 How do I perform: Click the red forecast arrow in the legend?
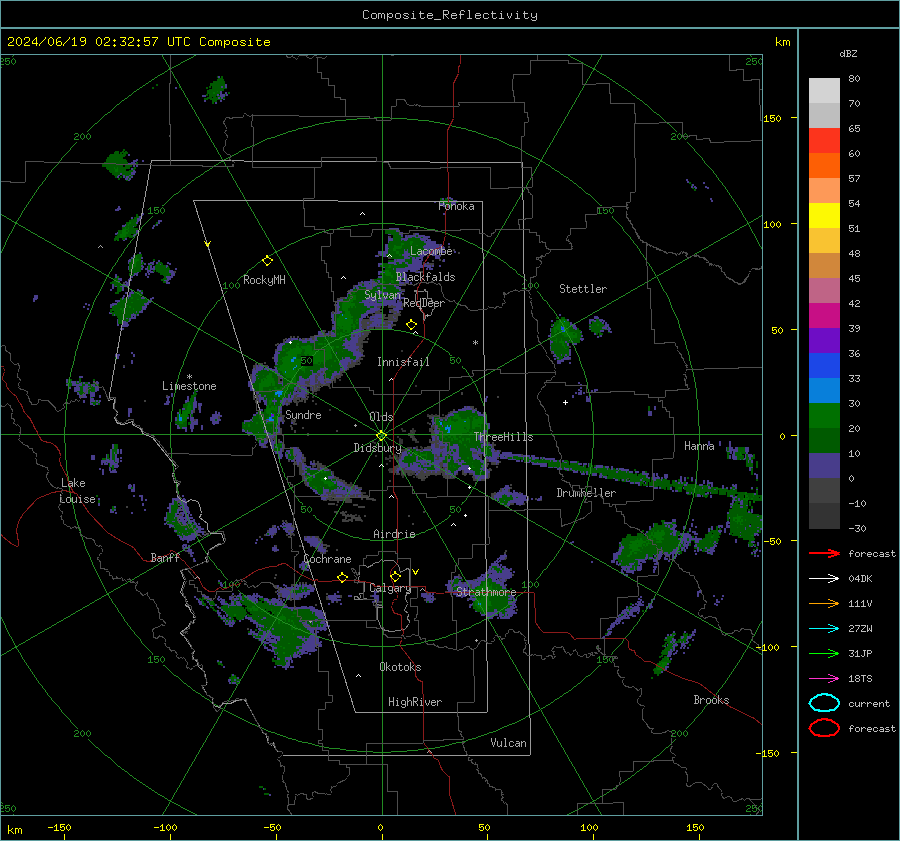[824, 553]
